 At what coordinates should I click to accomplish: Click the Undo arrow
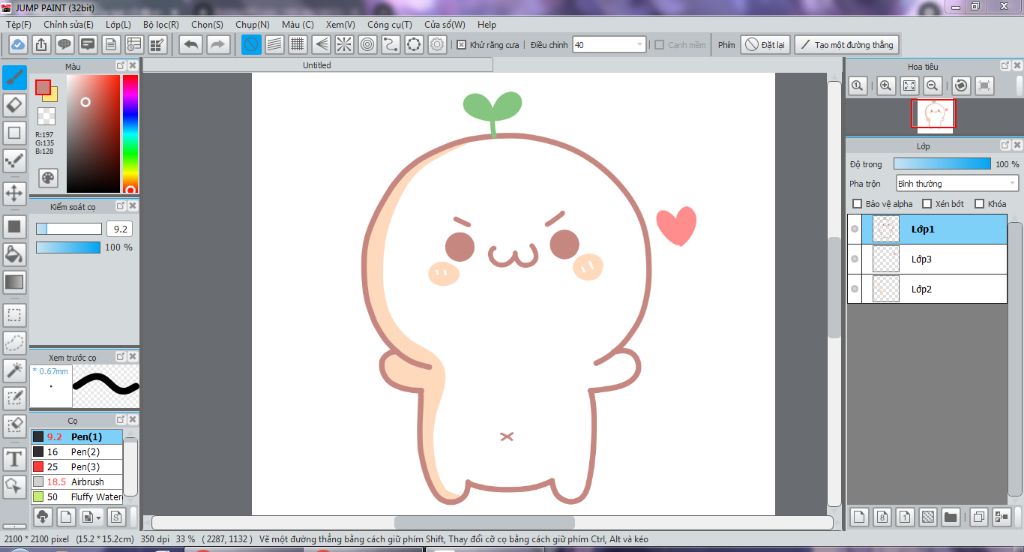[191, 44]
